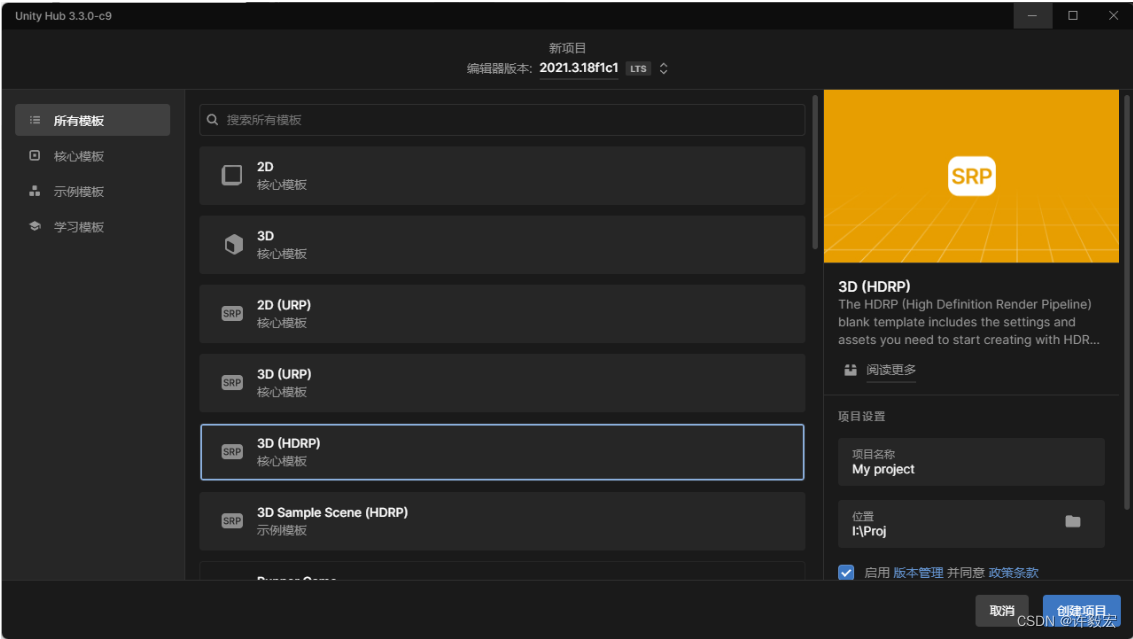
Task: Open the 版本管理 link
Action: [918, 572]
